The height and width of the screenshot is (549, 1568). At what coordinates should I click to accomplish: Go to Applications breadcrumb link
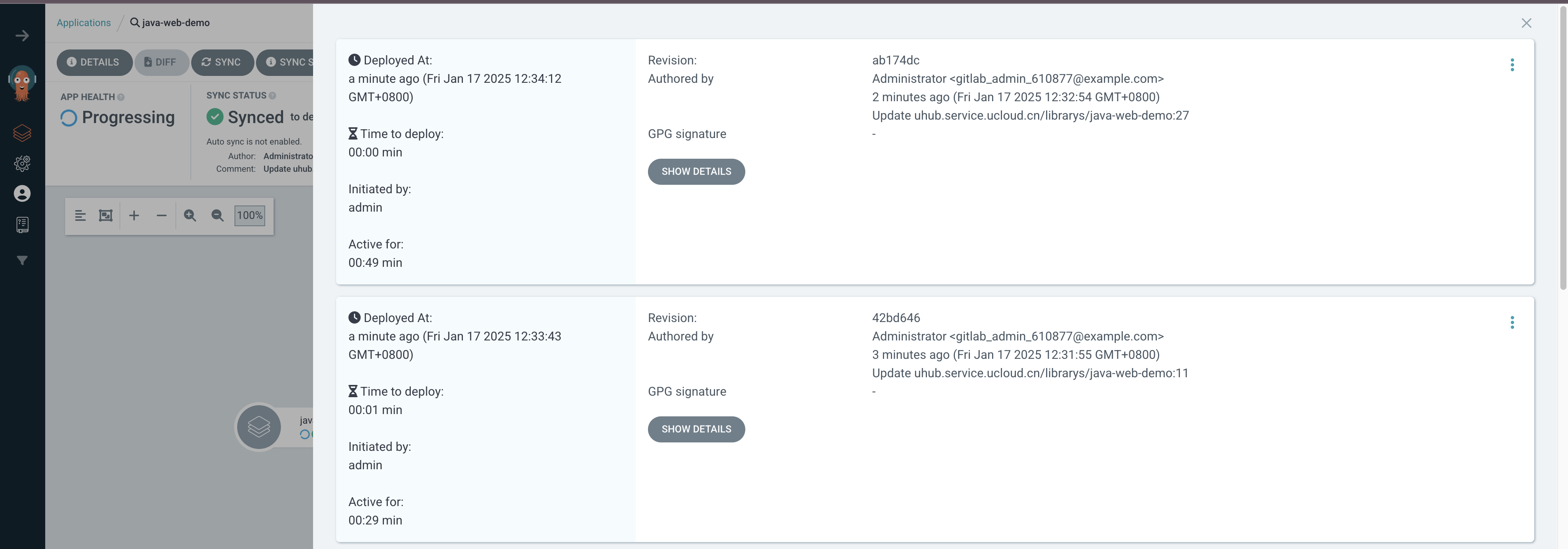84,23
